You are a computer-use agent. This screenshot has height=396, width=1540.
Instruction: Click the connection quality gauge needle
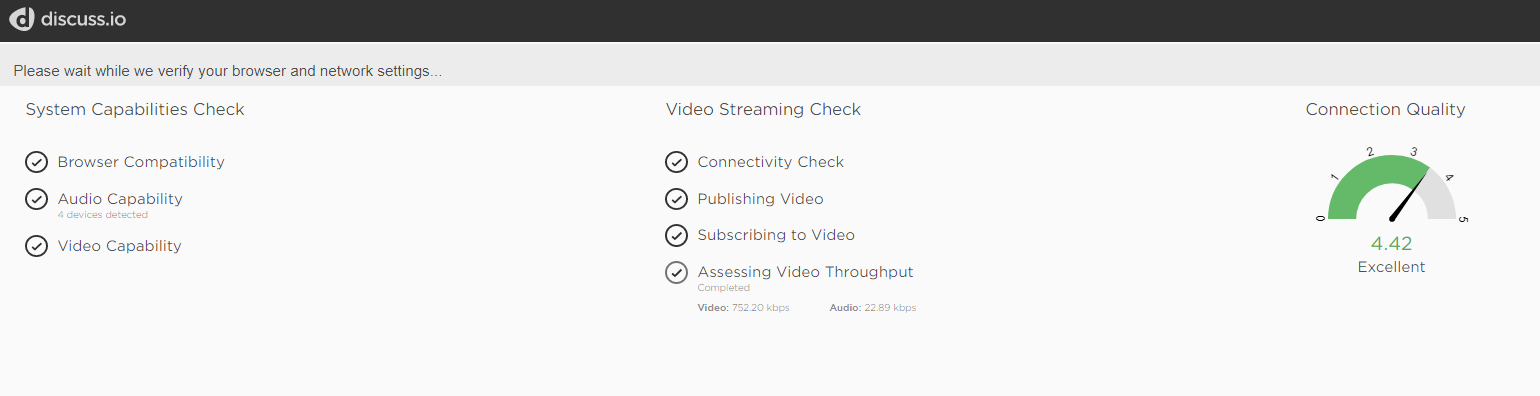[1410, 195]
